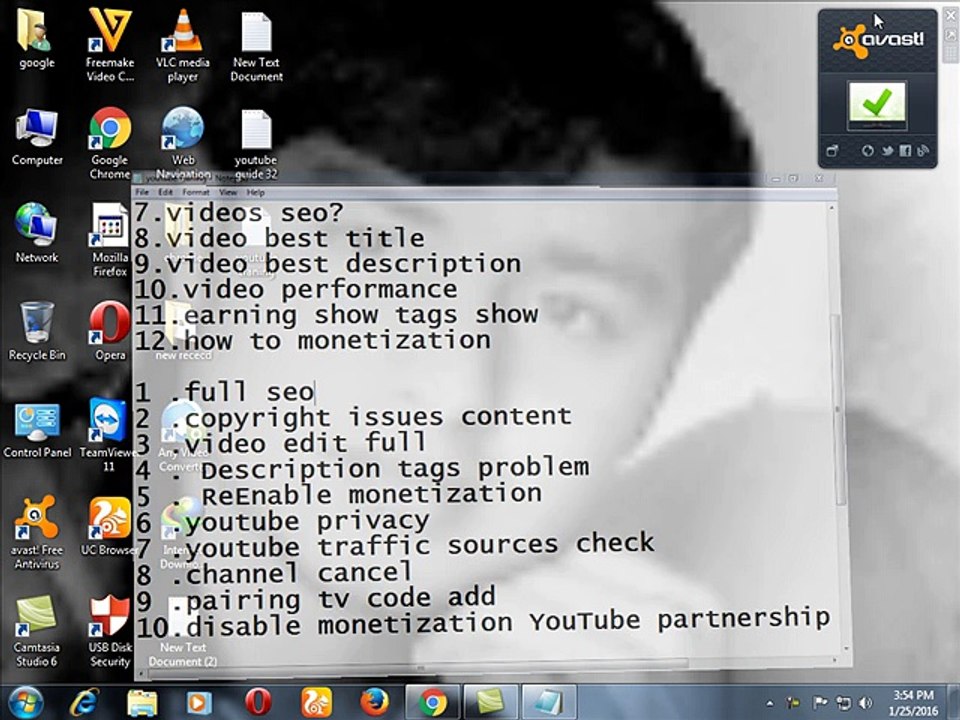960x720 pixels.
Task: Open Notepad Edit menu
Action: click(x=165, y=192)
